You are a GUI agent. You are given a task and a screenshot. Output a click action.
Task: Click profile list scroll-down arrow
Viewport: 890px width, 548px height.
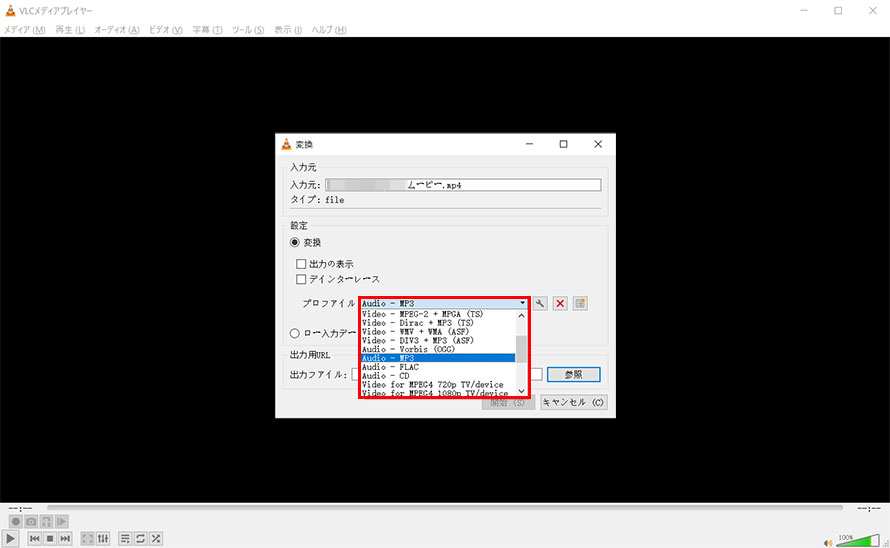[x=522, y=391]
